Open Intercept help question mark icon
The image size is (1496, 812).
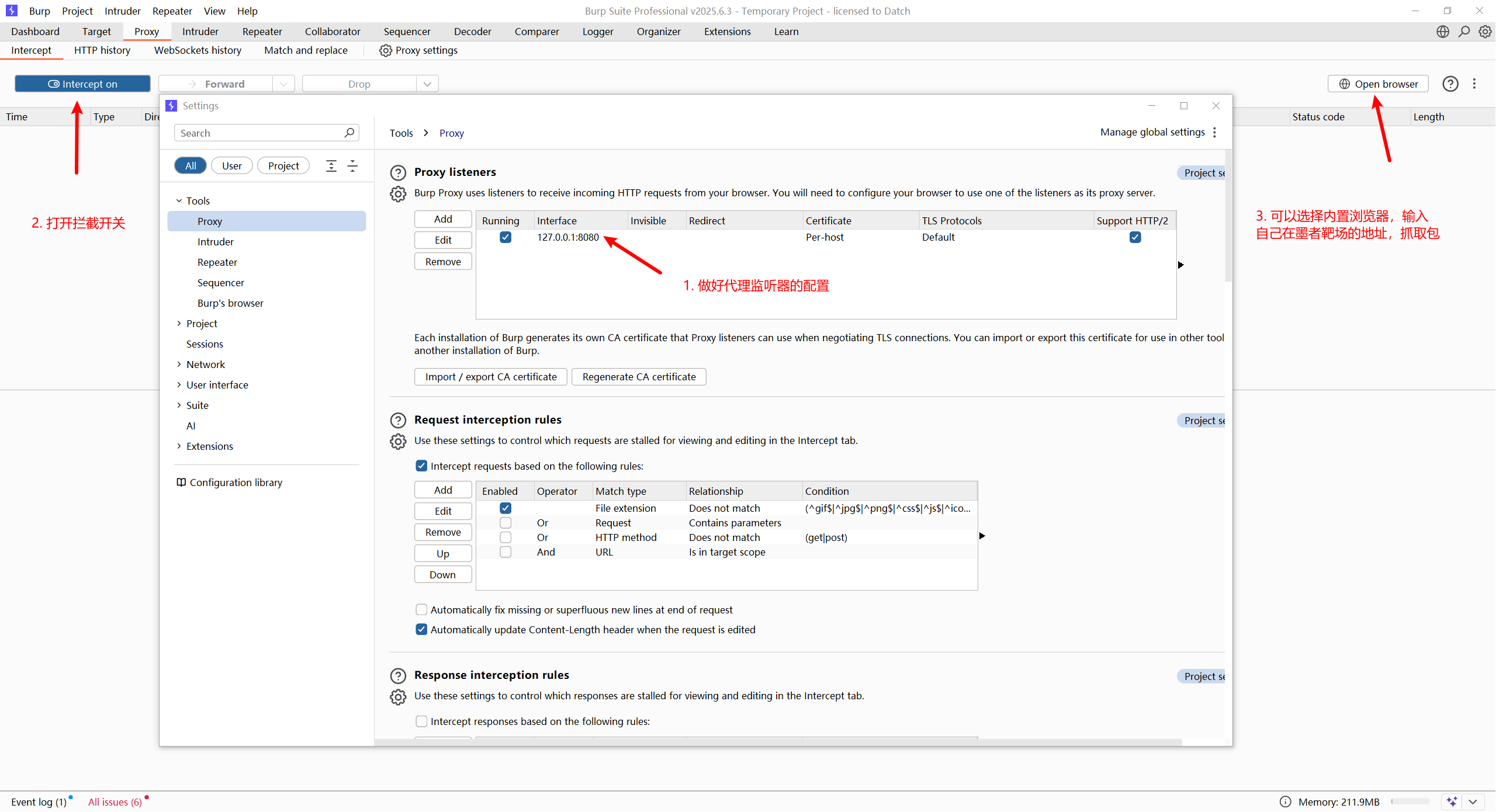[x=1450, y=84]
